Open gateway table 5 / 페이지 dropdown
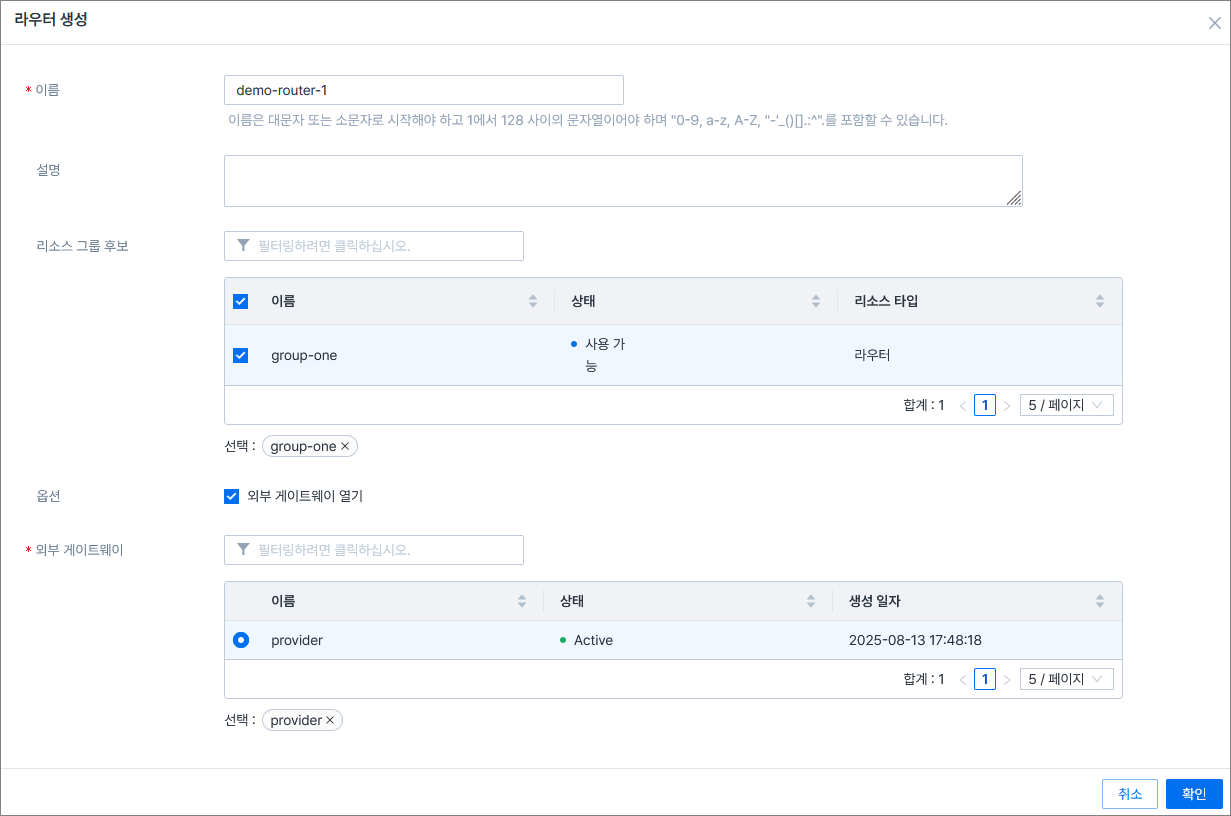The width and height of the screenshot is (1231, 816). pyautogui.click(x=1066, y=679)
